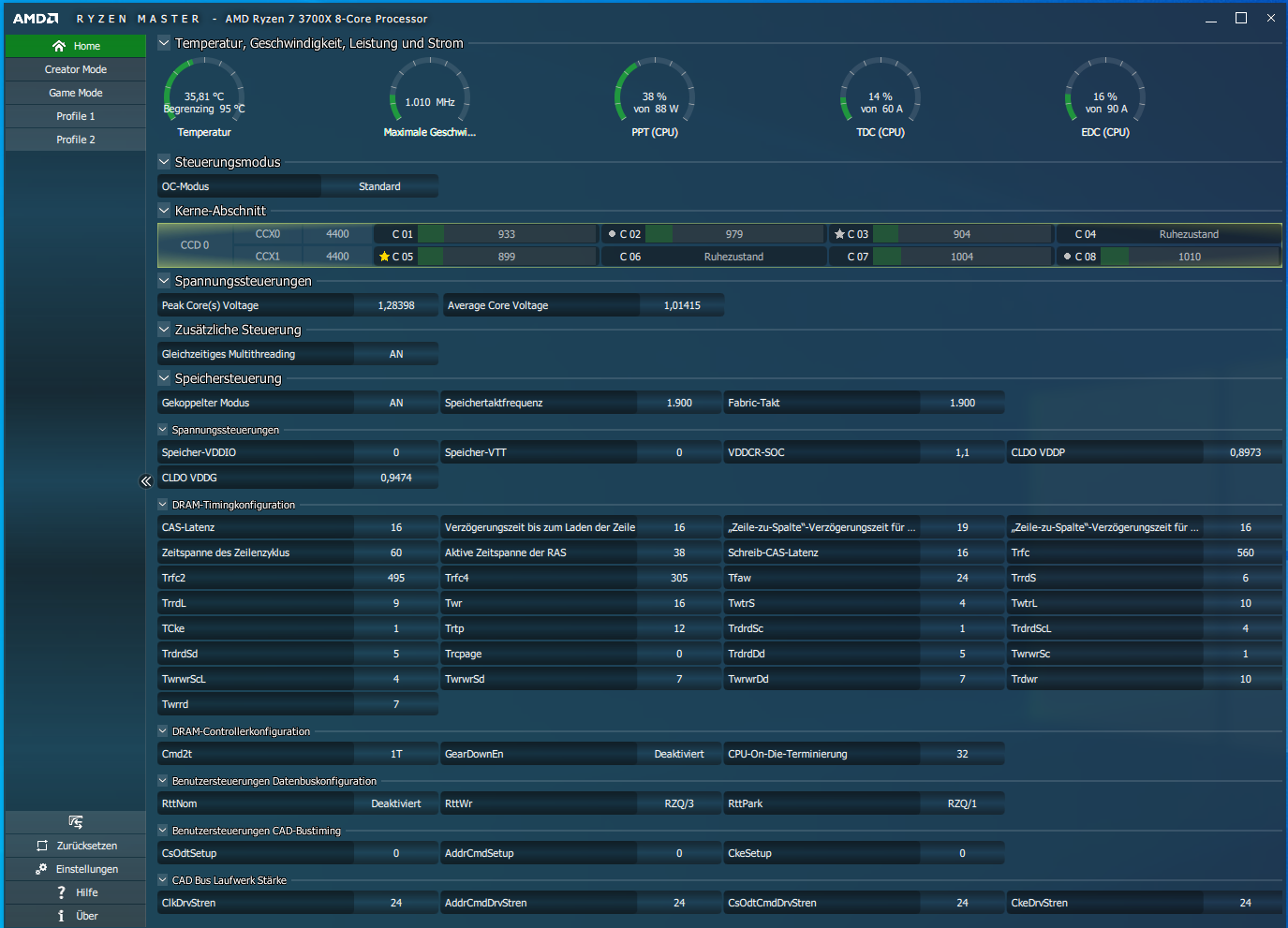Click the Über info icon
The image size is (1288, 928).
pos(61,916)
